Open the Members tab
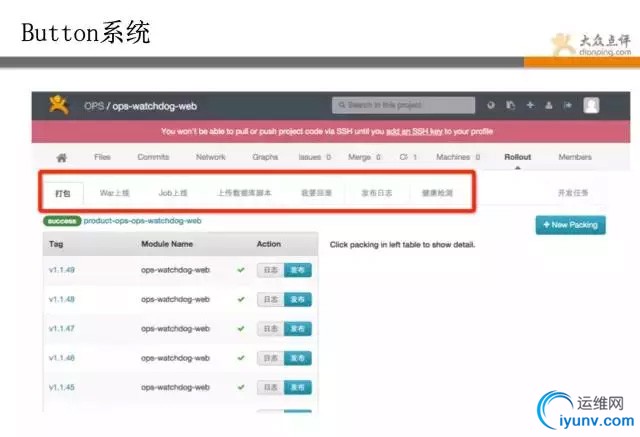The width and height of the screenshot is (640, 437). tap(575, 157)
